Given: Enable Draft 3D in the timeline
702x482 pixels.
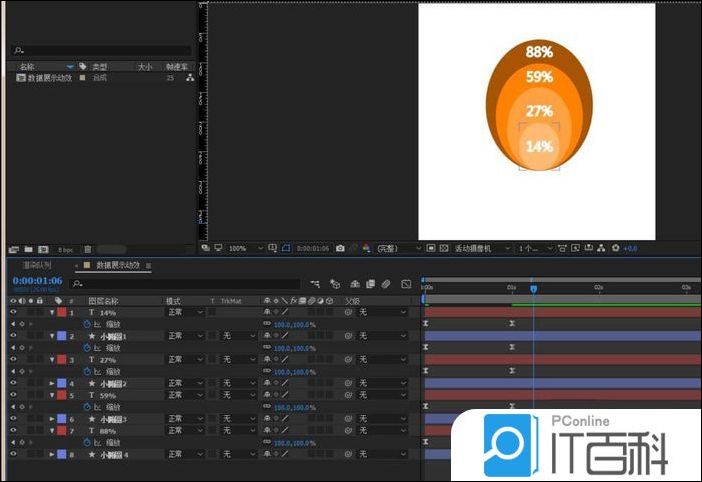Looking at the screenshot, I should tap(335, 284).
